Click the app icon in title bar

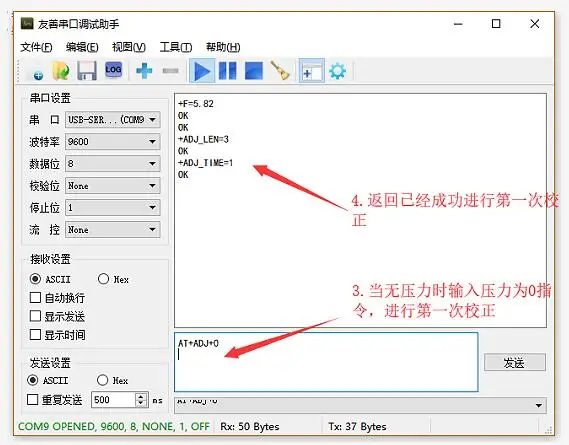27,24
